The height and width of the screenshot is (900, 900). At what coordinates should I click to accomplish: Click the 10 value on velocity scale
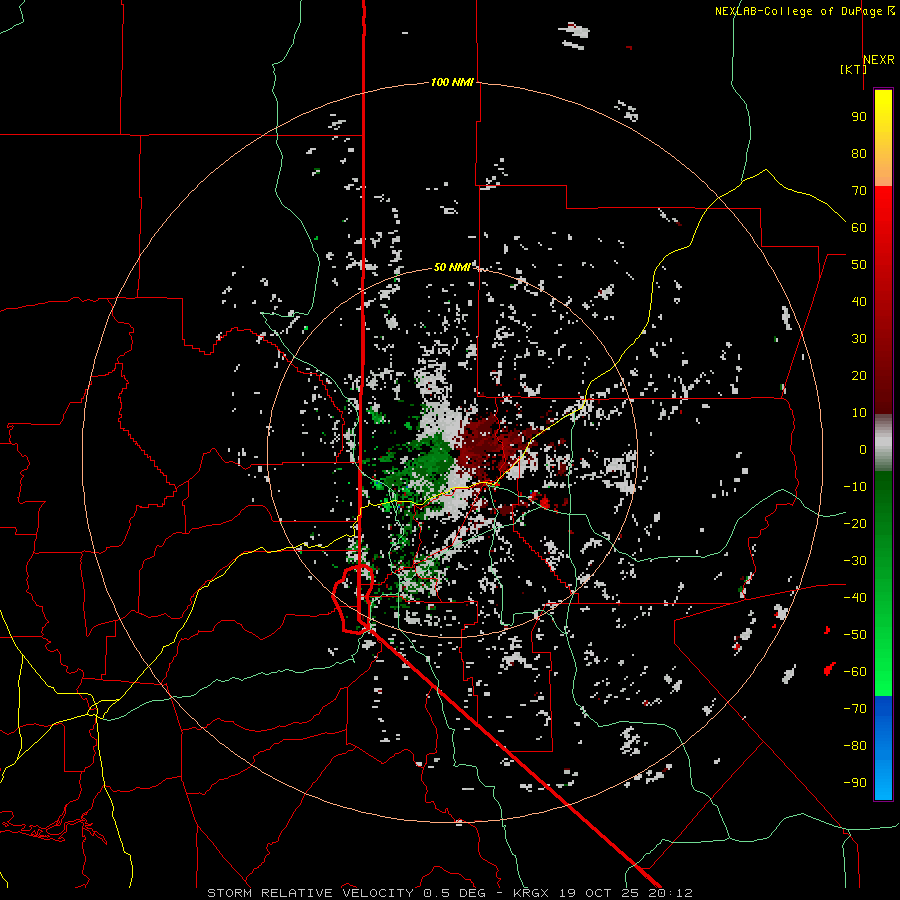(x=859, y=413)
